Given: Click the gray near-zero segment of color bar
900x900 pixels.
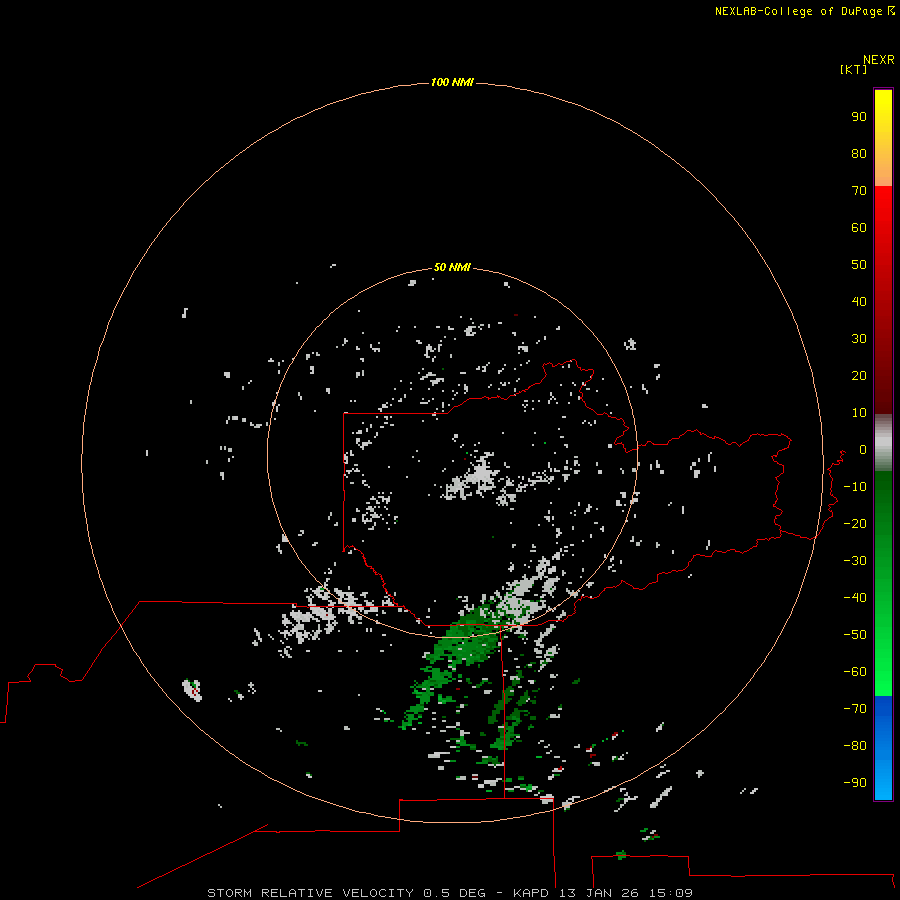Looking at the screenshot, I should click(x=883, y=443).
